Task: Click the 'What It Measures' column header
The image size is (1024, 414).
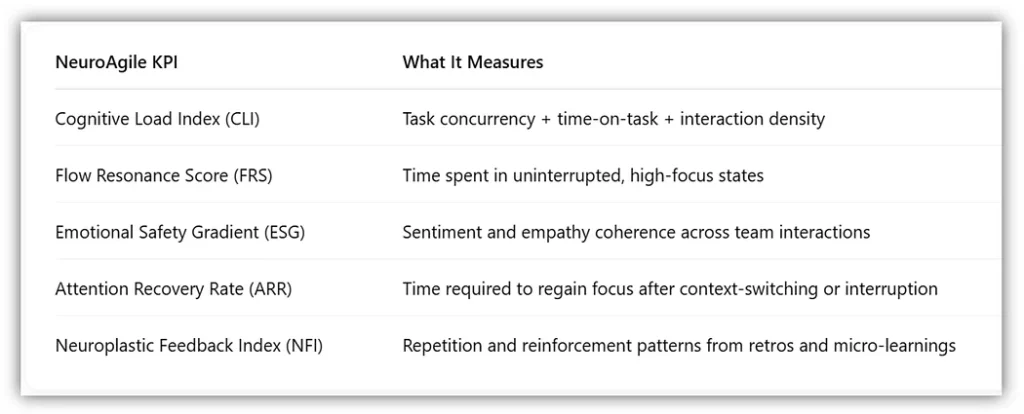Action: coord(472,62)
